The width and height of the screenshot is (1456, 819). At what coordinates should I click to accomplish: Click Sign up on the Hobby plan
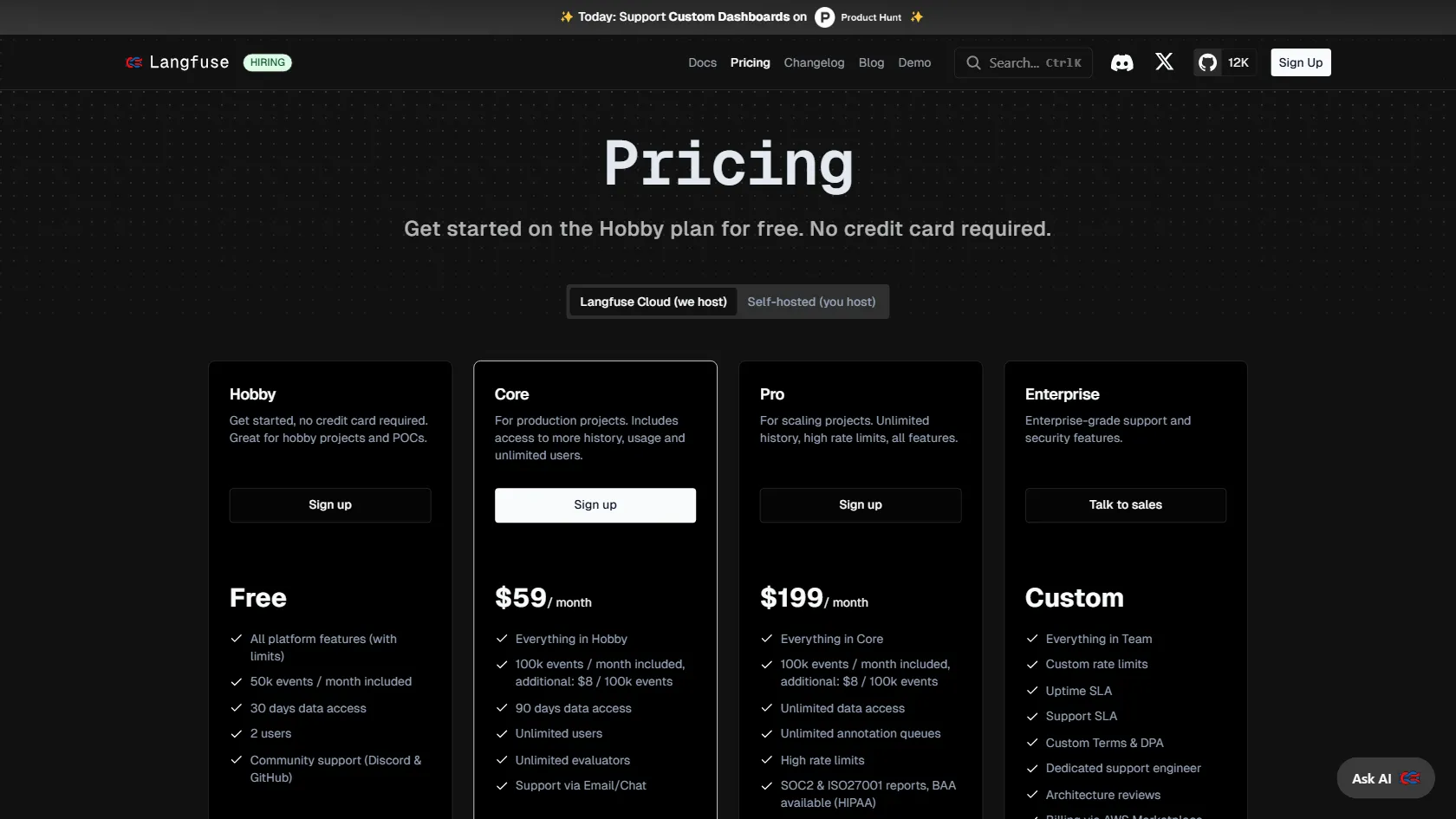tap(330, 505)
